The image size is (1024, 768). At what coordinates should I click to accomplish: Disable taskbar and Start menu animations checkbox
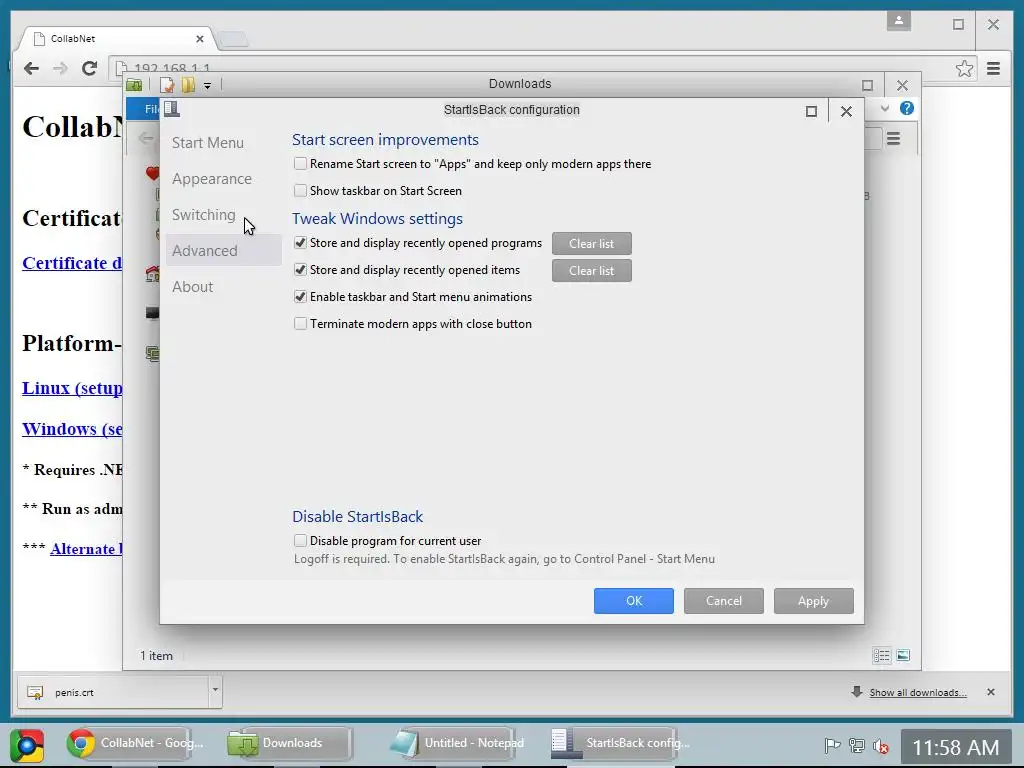click(x=300, y=296)
